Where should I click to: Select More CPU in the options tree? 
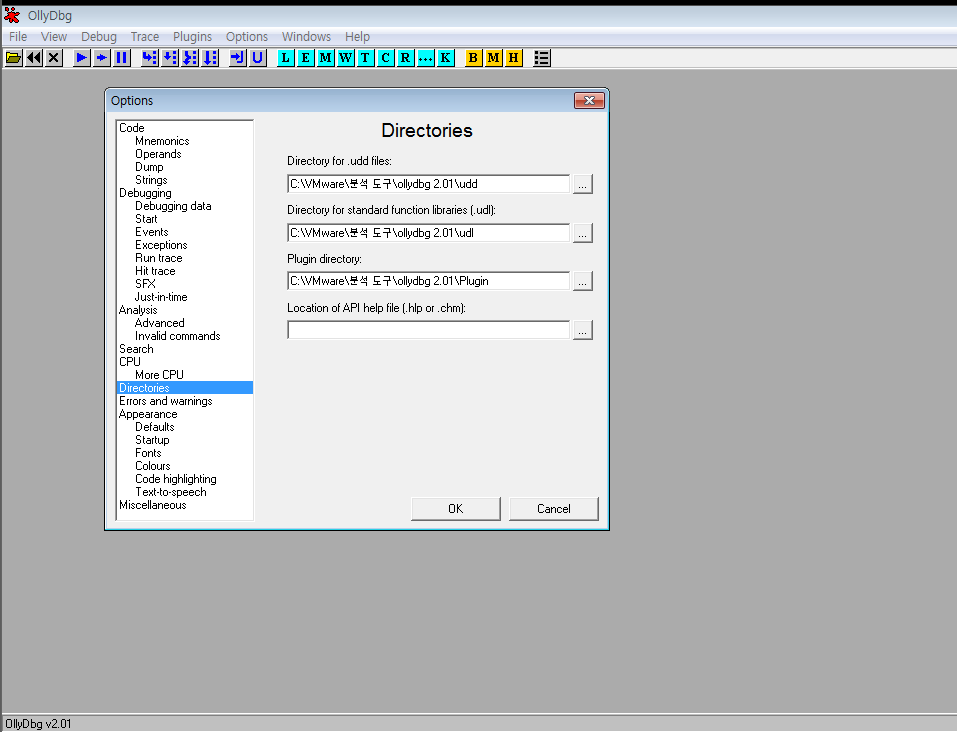point(159,375)
